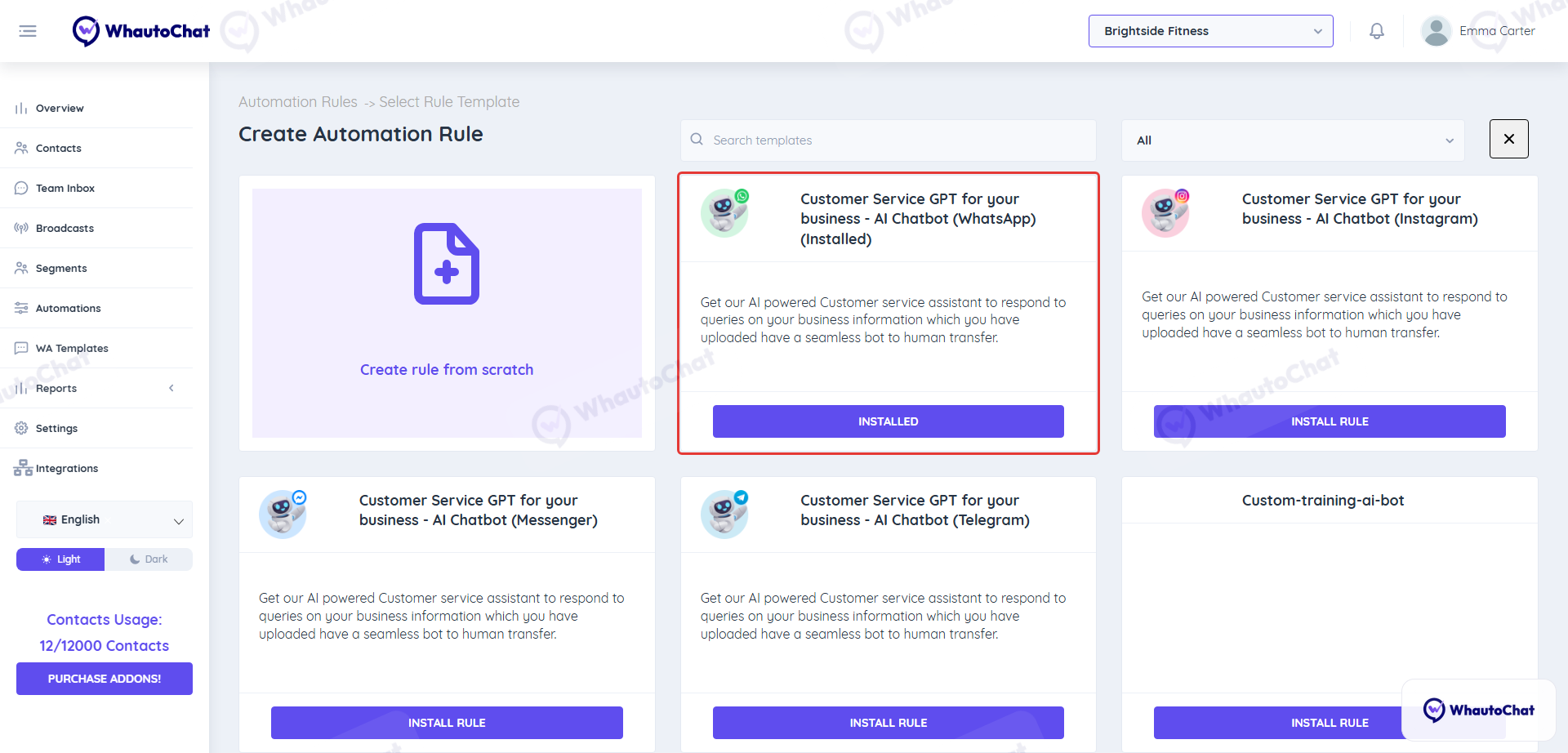Click the Broadcasts signal icon

click(x=21, y=228)
